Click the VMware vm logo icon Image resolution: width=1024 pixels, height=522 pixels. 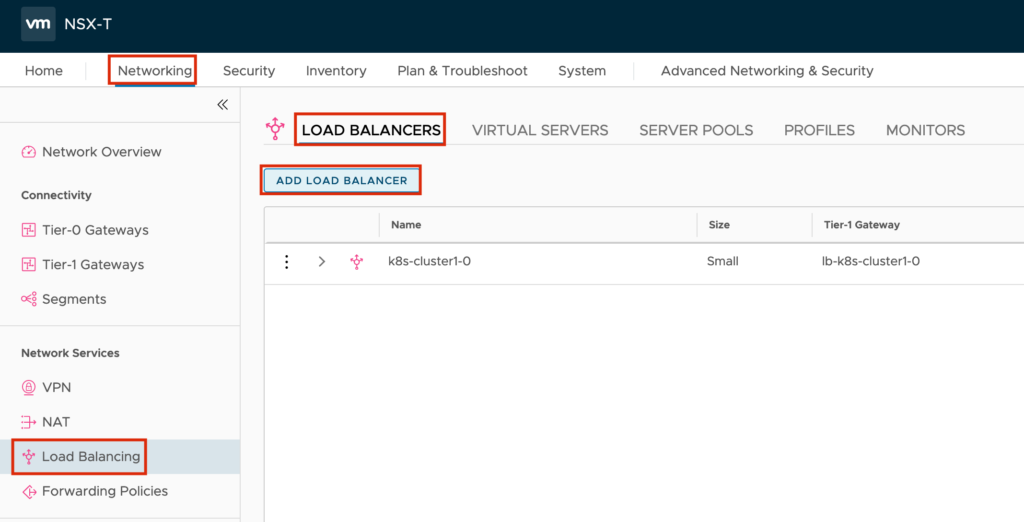[38, 25]
